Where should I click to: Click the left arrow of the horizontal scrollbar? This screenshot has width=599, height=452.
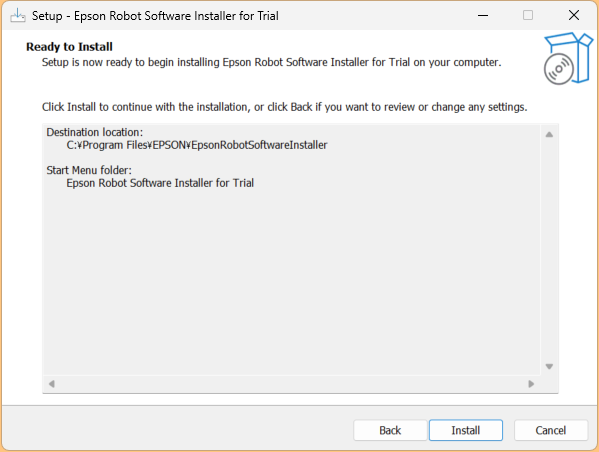point(52,384)
